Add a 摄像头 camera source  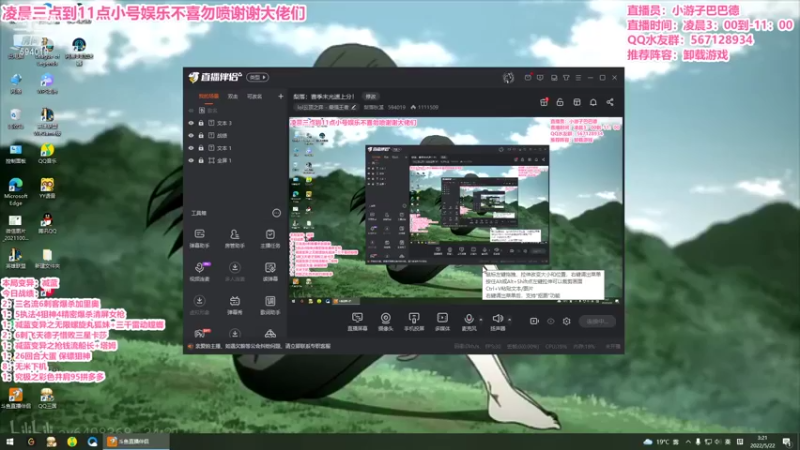click(x=386, y=322)
